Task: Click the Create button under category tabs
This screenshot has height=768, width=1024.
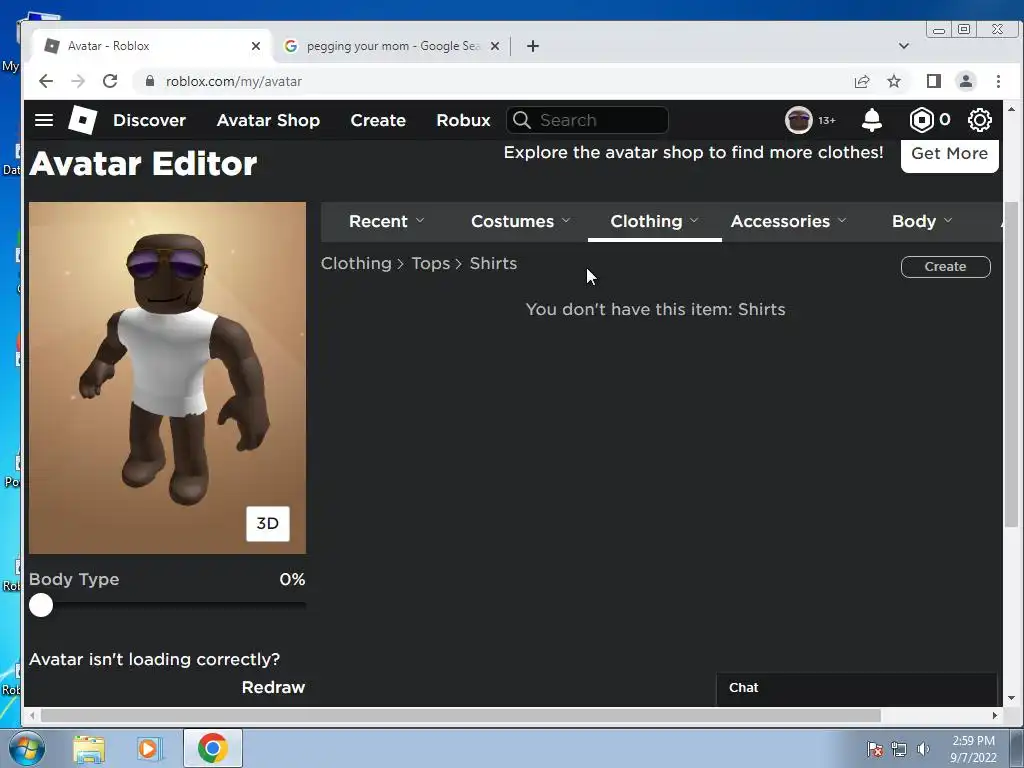Action: pyautogui.click(x=945, y=266)
